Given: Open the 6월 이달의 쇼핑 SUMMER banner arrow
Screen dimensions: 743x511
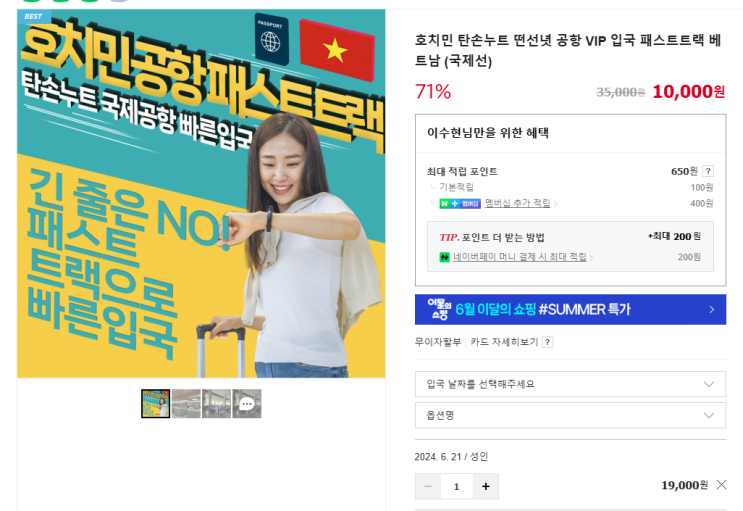Looking at the screenshot, I should pos(711,310).
